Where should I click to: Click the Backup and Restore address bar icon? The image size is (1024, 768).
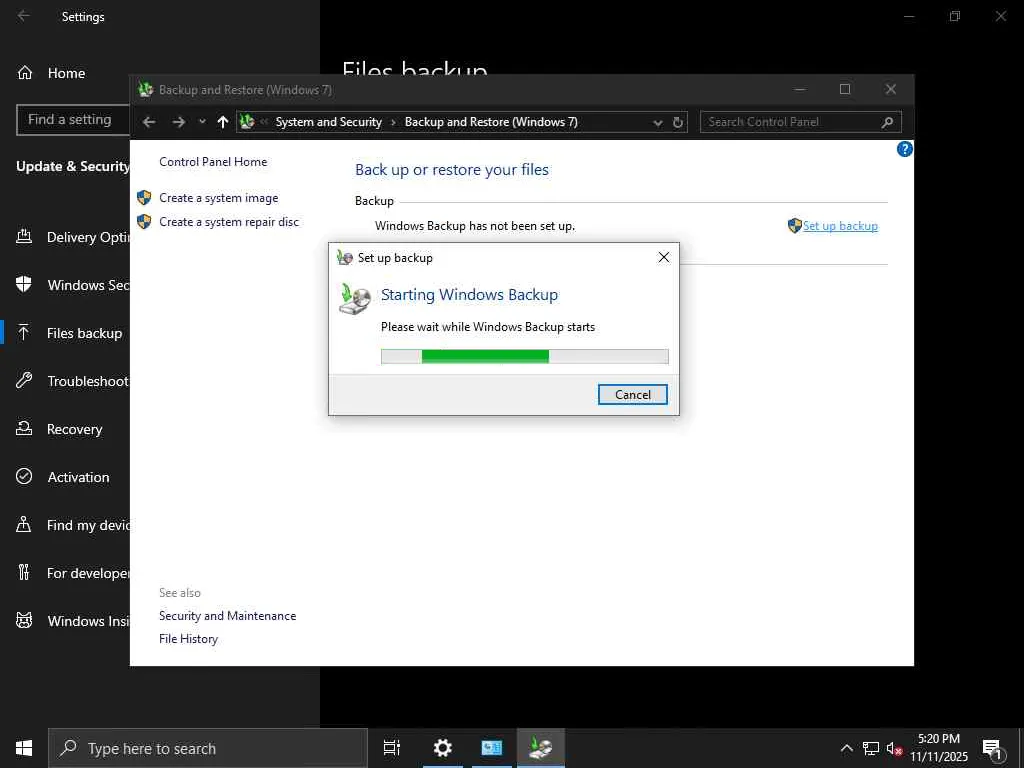click(247, 121)
